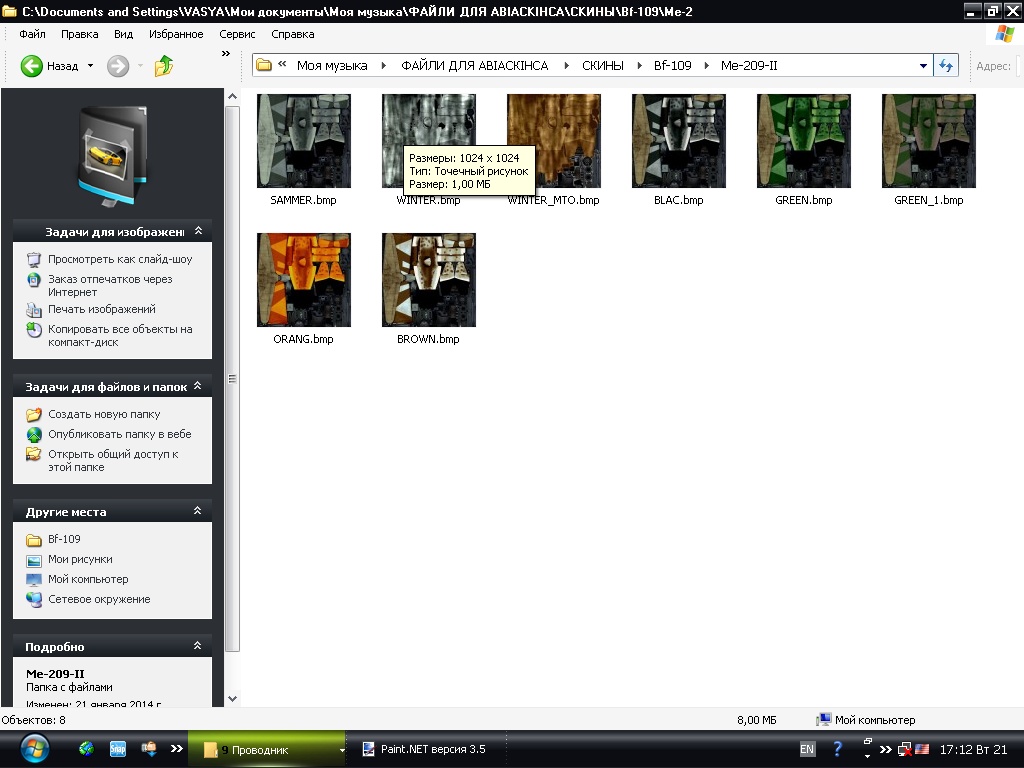Expand the toolbar overflow chevron
This screenshot has width=1024, height=768.
[226, 54]
